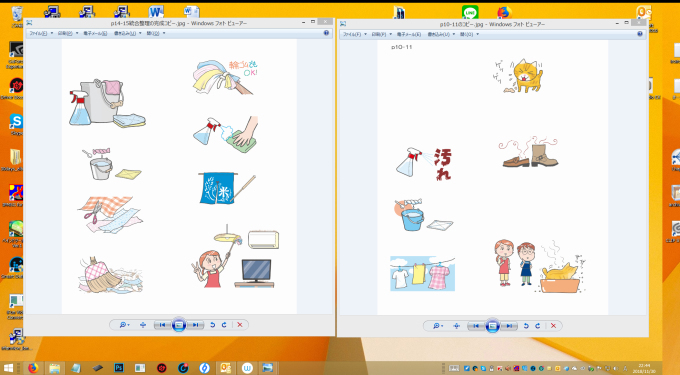This screenshot has width=680, height=375.
Task: Open File Explorer from the taskbar
Action: 54,368
